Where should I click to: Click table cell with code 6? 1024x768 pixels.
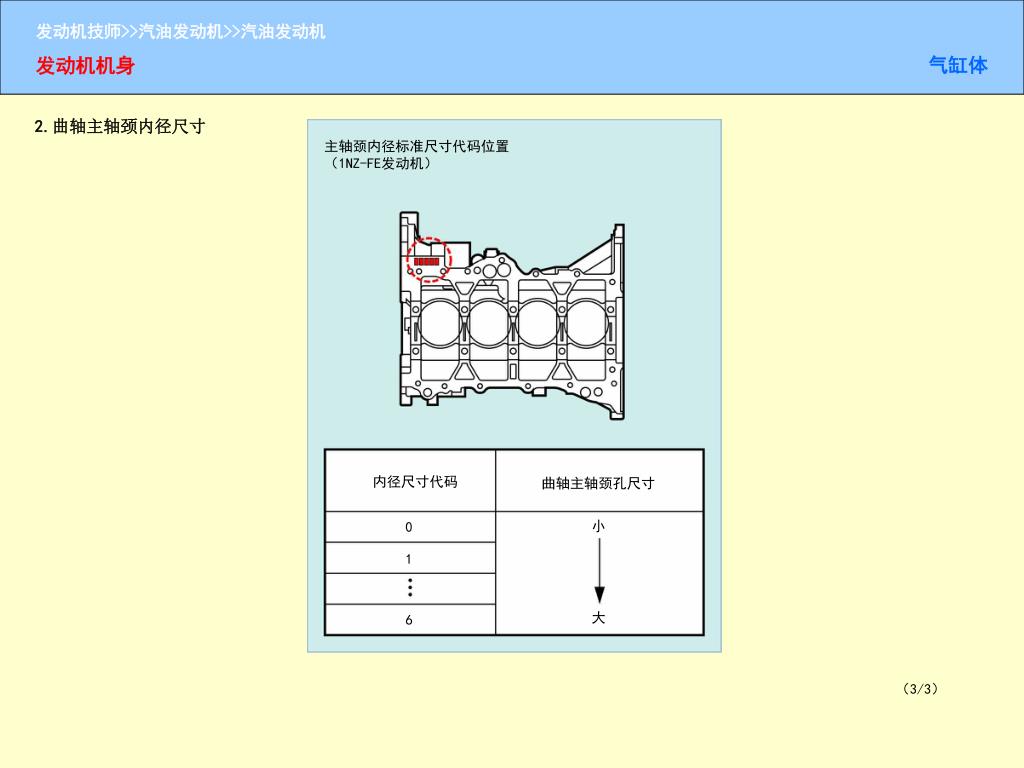point(410,619)
